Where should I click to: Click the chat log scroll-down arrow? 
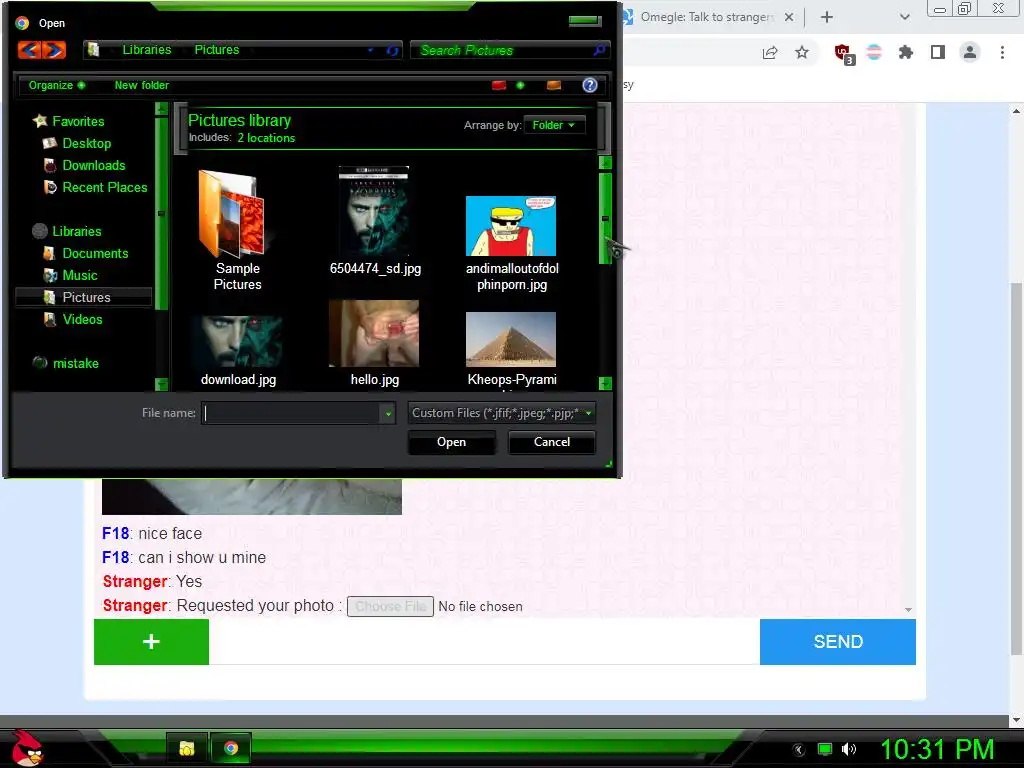(908, 609)
